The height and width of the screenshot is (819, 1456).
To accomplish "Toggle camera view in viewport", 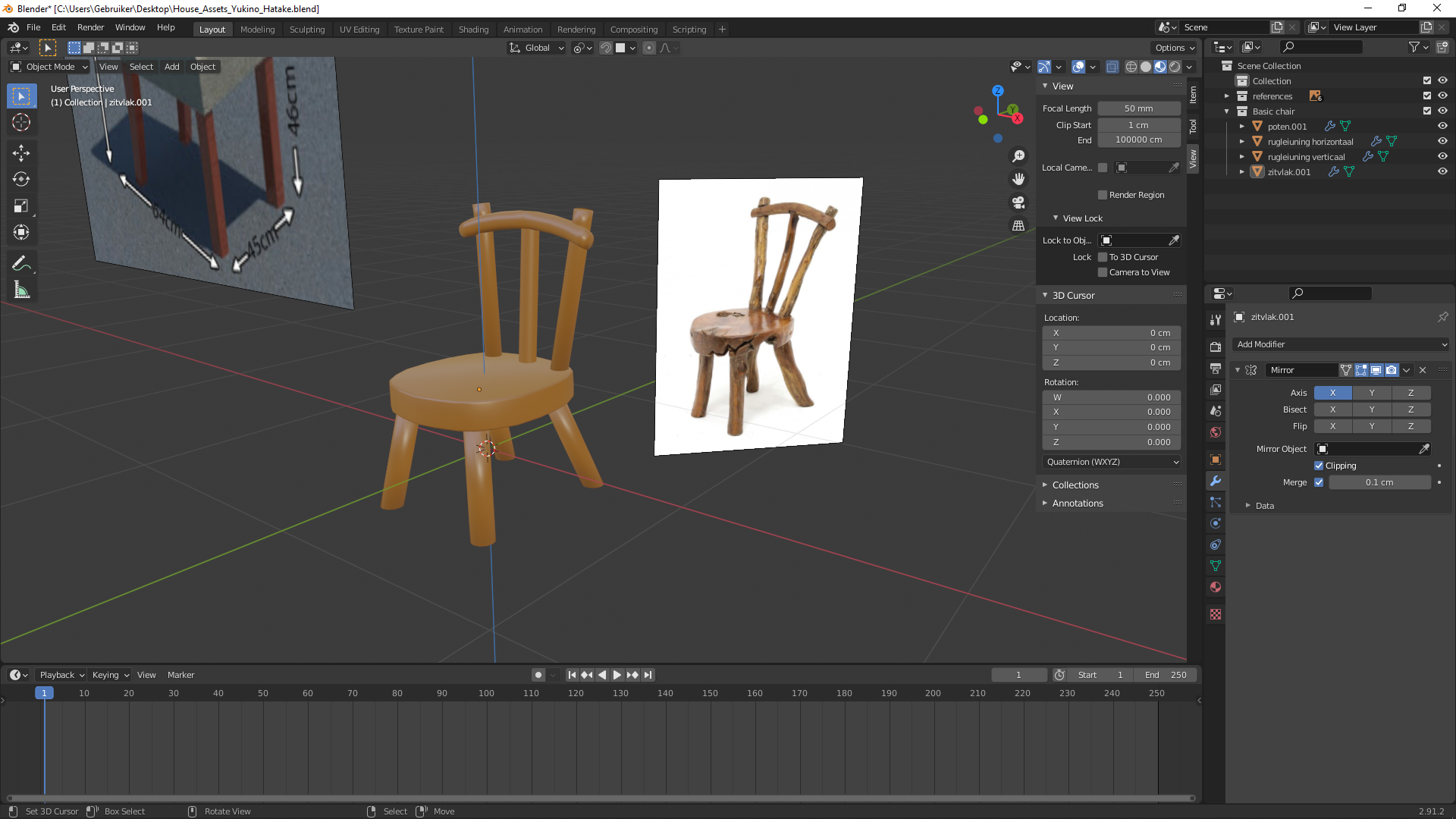I will pos(1018,202).
